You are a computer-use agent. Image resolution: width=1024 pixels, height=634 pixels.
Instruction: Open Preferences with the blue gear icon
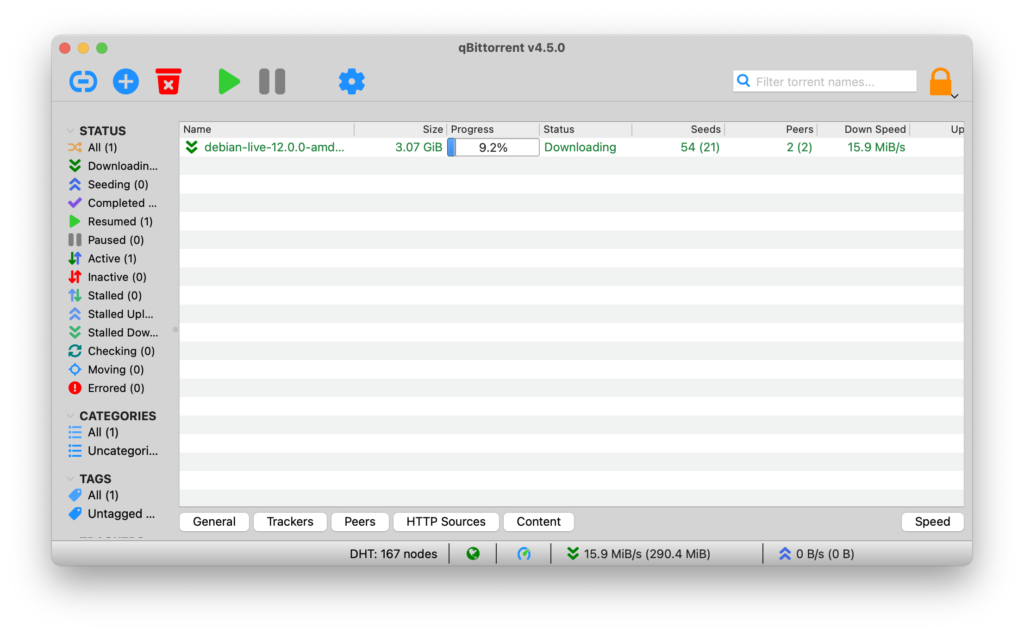point(351,82)
